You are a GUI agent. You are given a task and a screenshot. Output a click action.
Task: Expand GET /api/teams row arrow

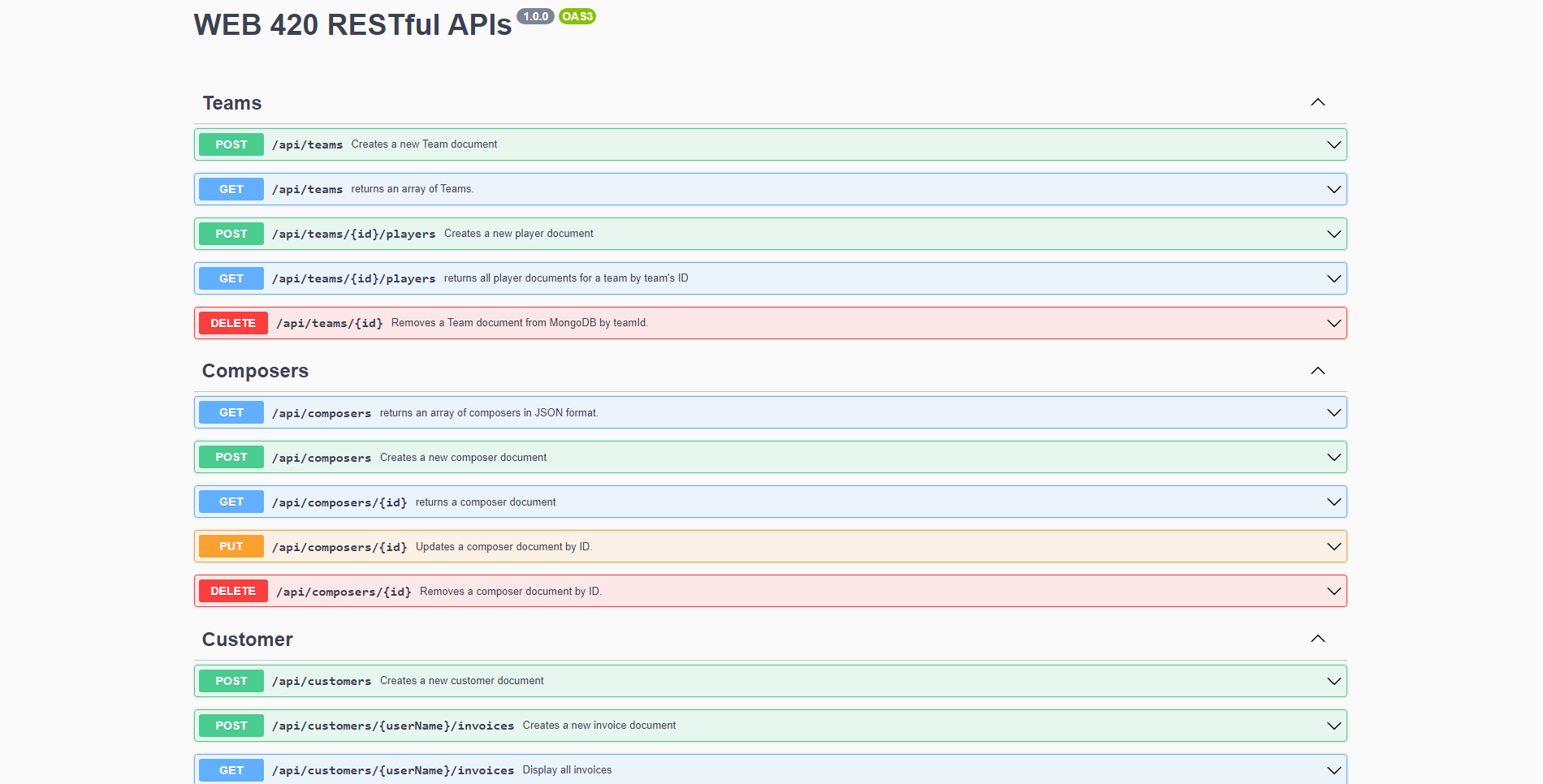point(1333,189)
